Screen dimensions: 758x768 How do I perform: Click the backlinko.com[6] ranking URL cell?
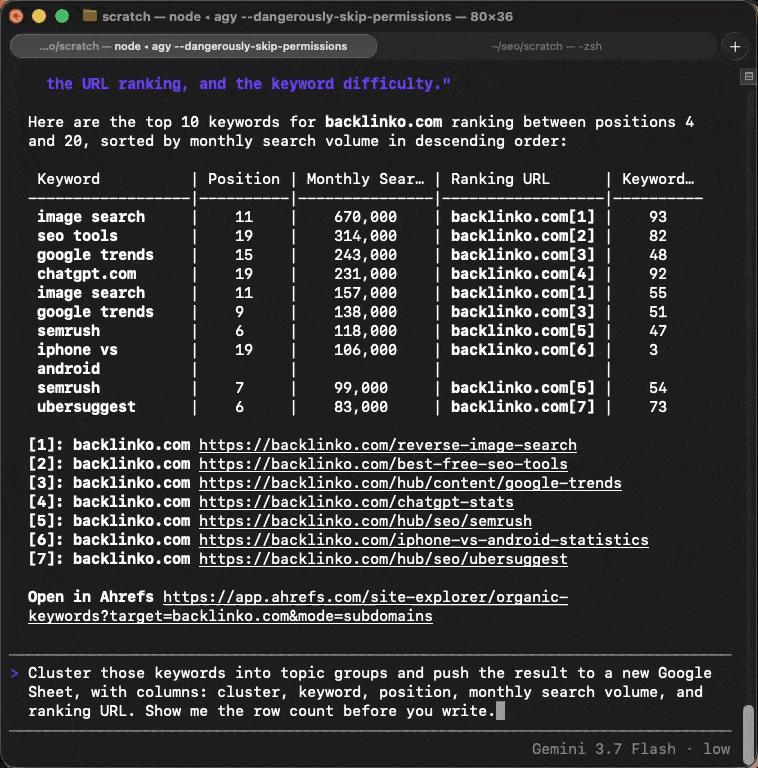pyautogui.click(x=522, y=350)
